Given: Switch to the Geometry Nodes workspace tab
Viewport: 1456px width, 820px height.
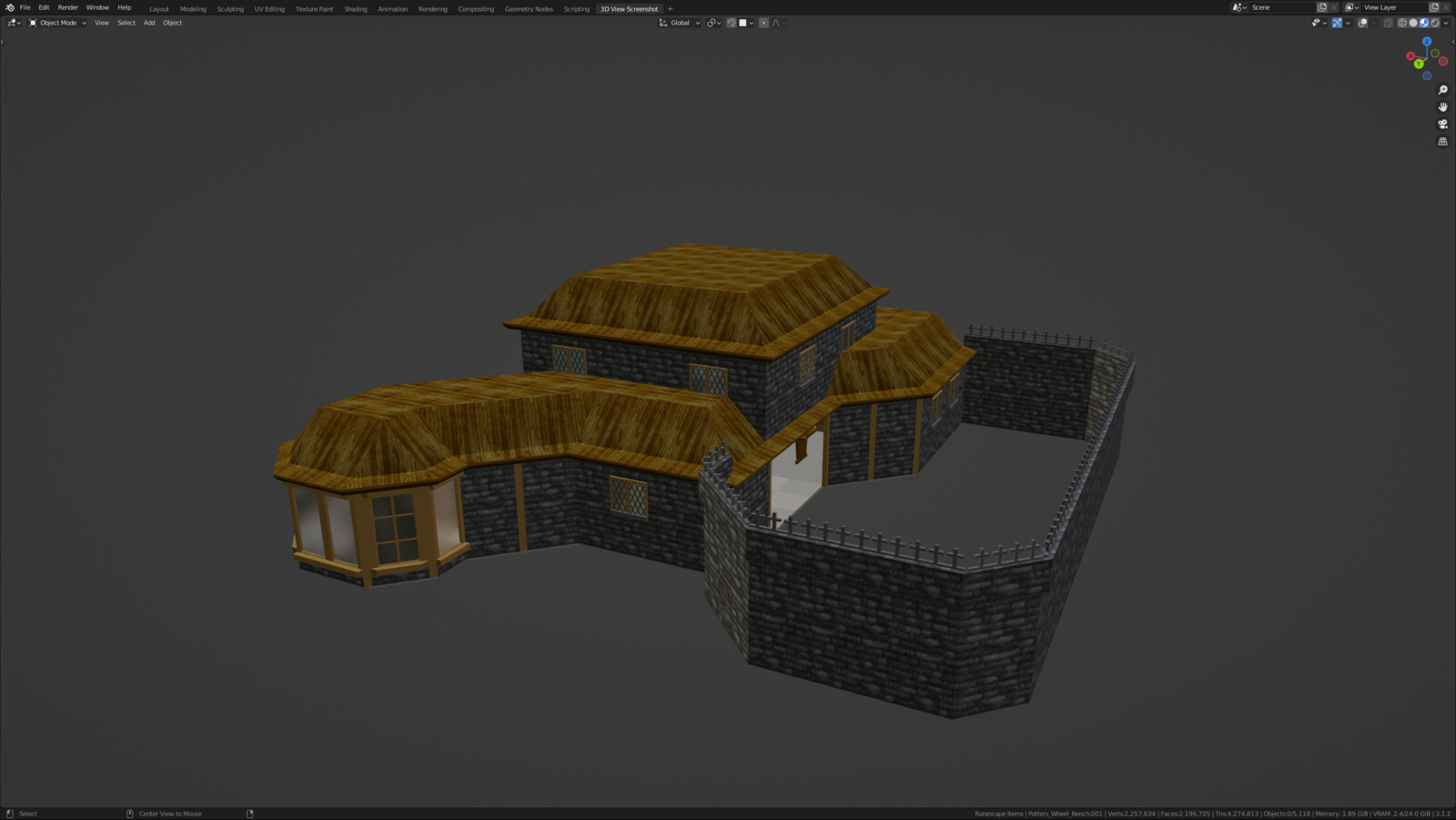Looking at the screenshot, I should coord(529,9).
